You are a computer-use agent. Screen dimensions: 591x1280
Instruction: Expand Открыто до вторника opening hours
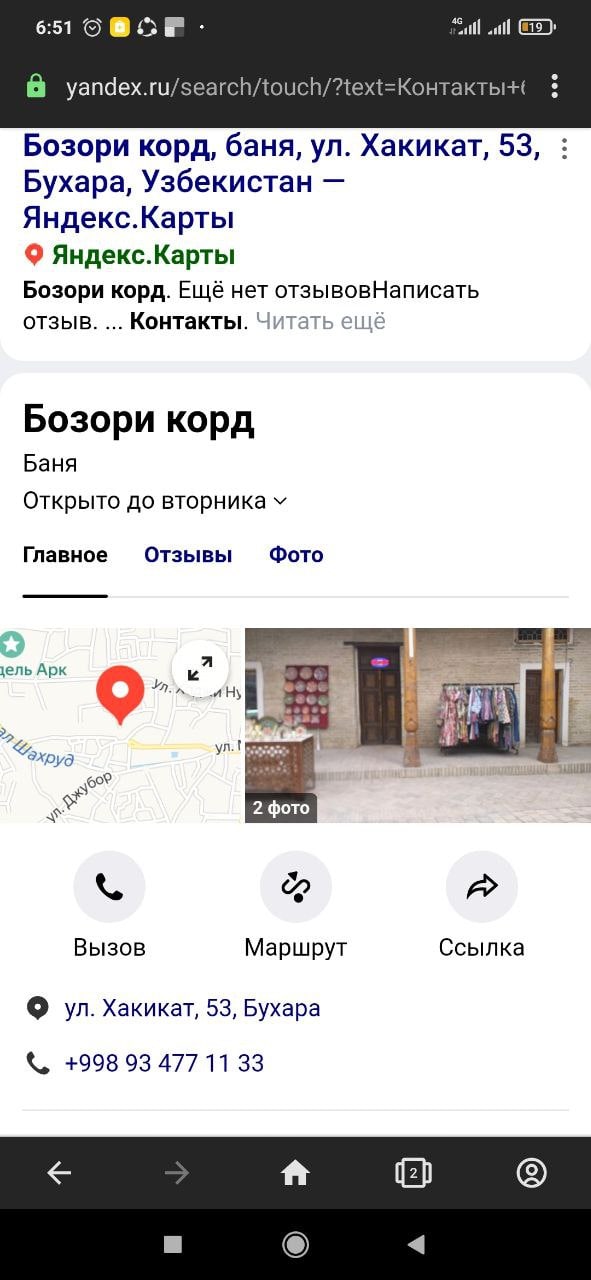pos(155,501)
